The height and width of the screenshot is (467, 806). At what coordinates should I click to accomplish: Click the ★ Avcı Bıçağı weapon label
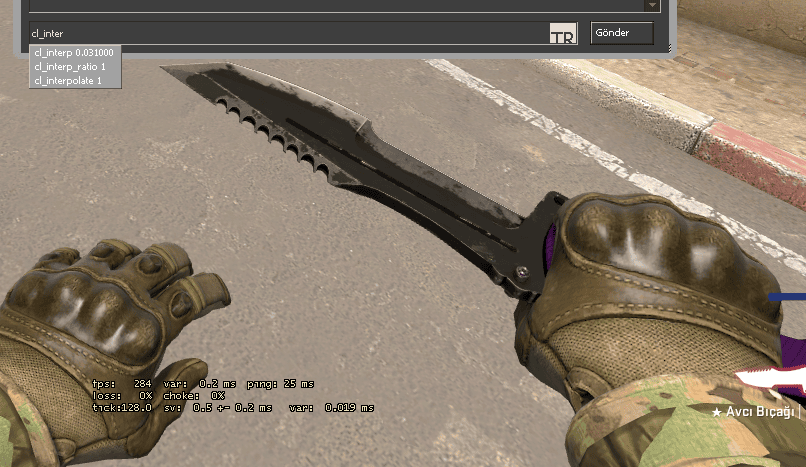757,412
